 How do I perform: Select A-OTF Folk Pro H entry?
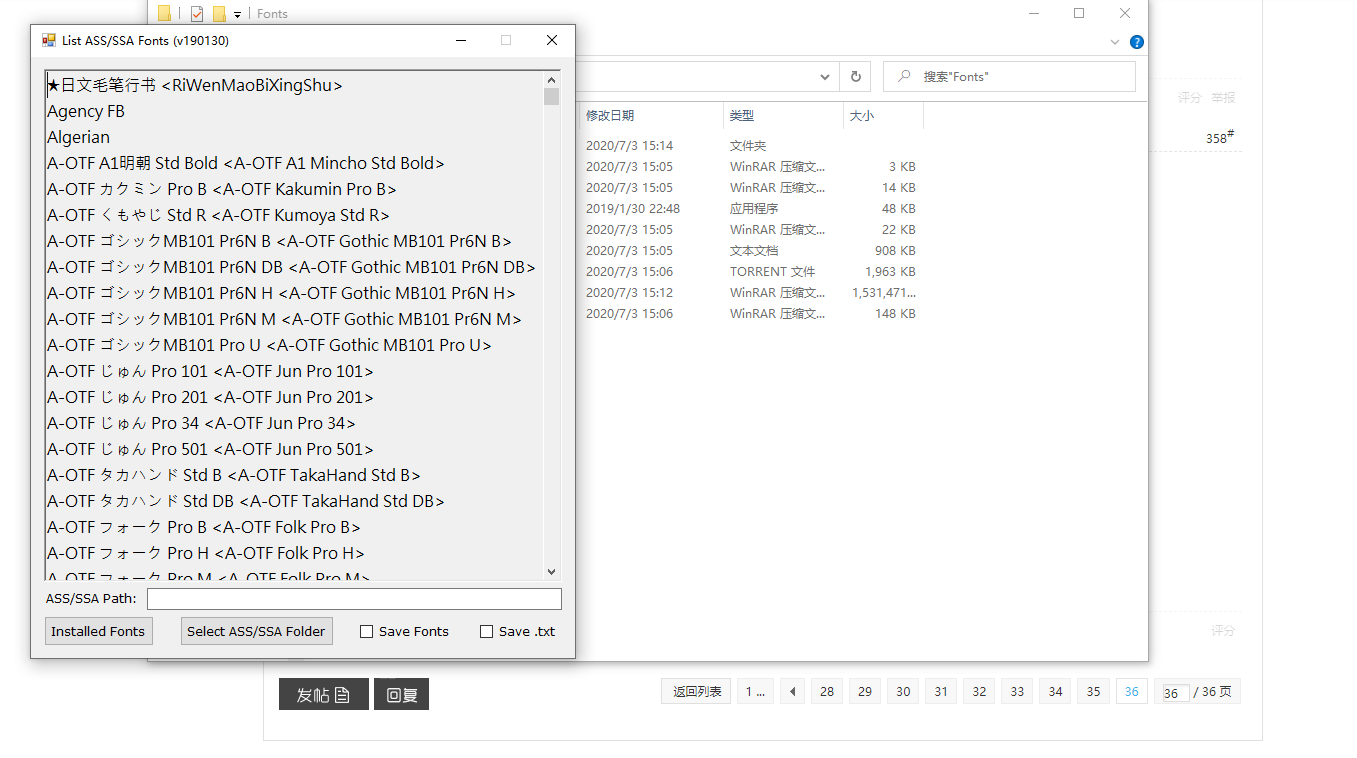click(206, 553)
